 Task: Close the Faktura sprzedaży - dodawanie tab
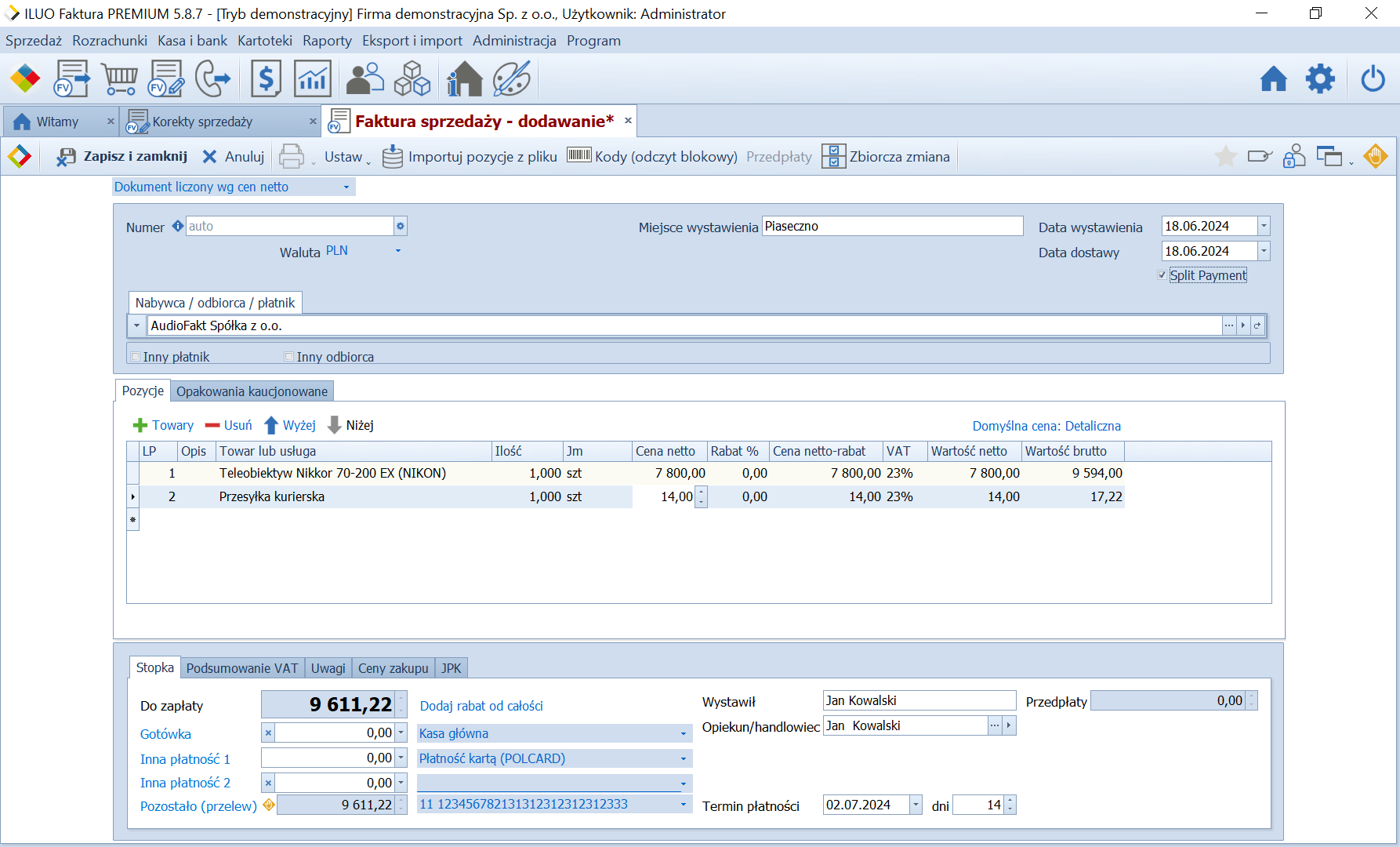tap(628, 121)
